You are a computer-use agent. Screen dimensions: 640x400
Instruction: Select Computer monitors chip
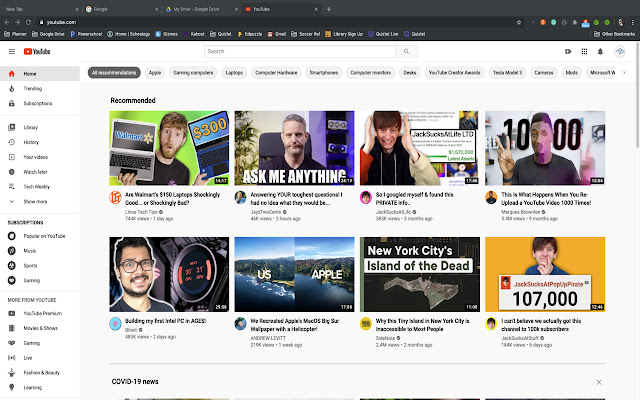pos(371,73)
